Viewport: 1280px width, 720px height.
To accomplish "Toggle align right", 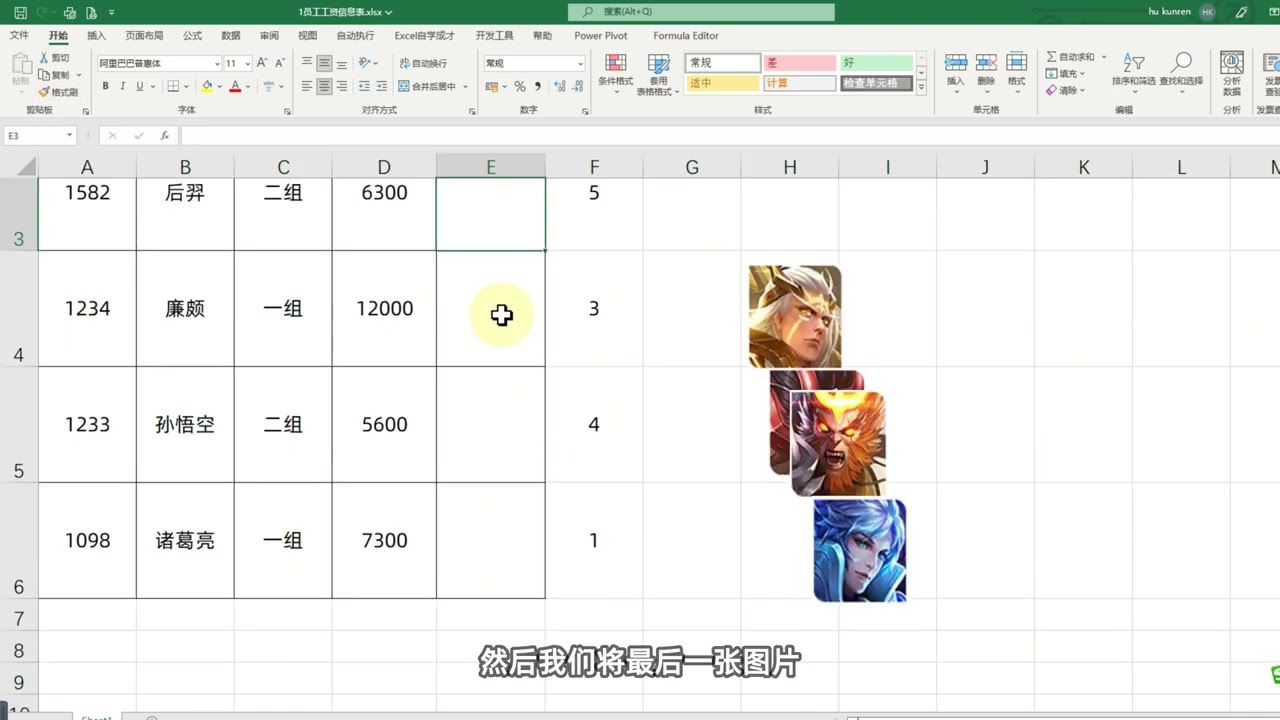I will point(342,87).
